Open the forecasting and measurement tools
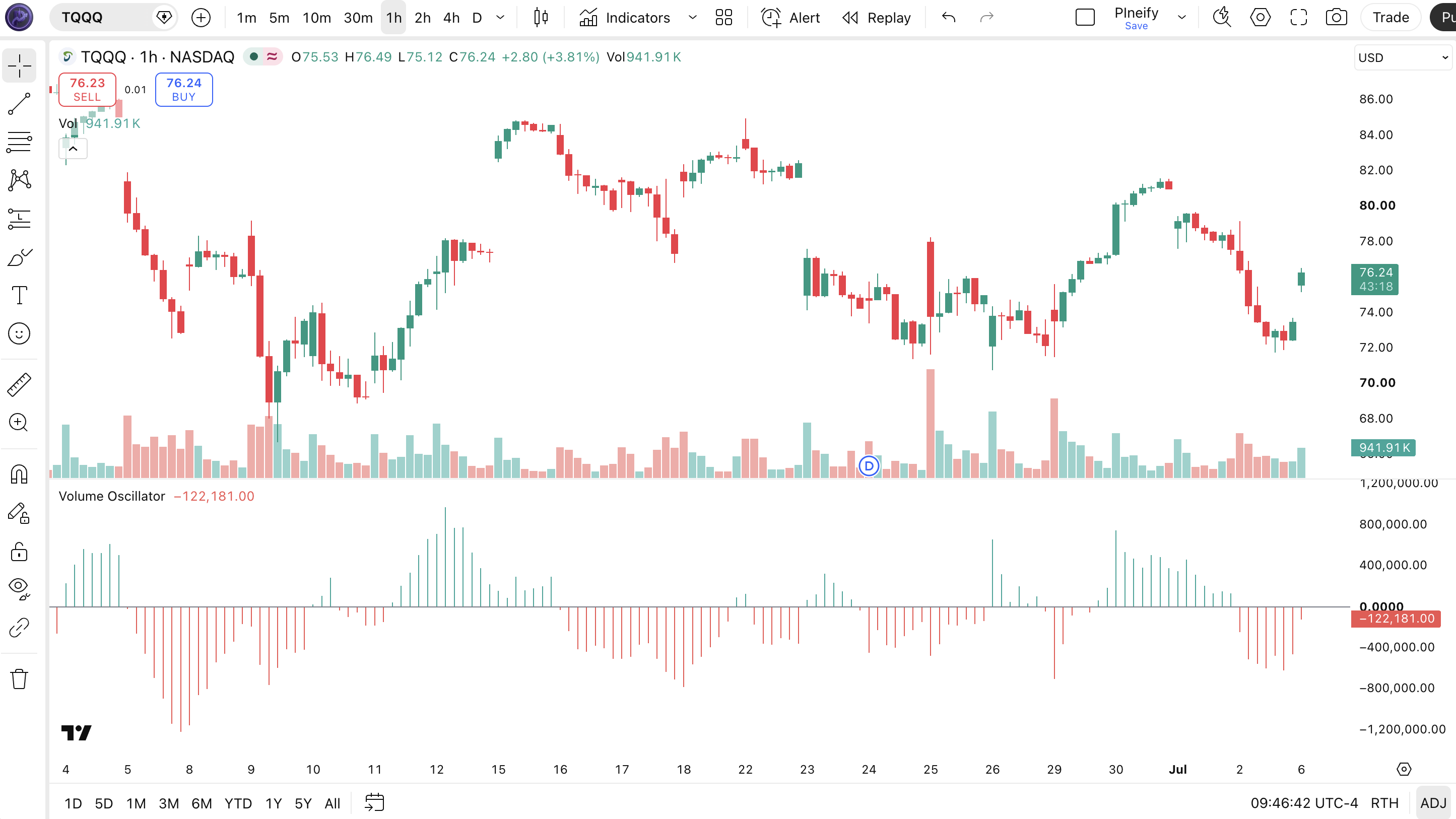This screenshot has width=1456, height=819. tap(19, 219)
